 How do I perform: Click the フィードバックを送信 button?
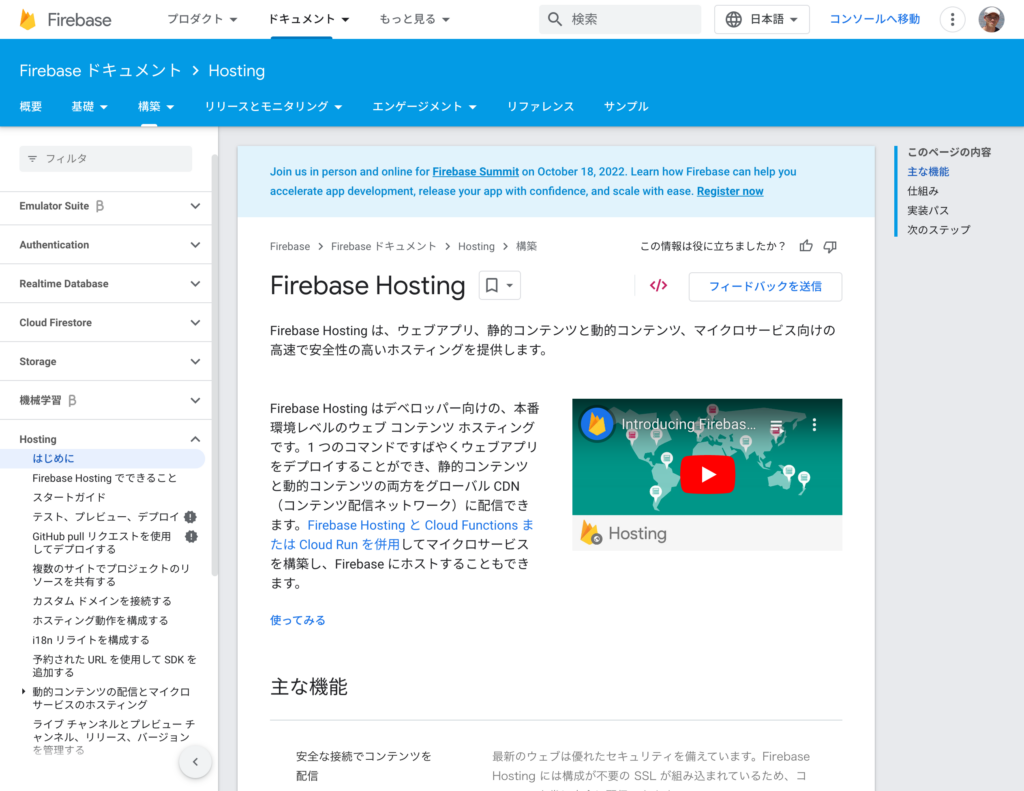click(x=765, y=286)
